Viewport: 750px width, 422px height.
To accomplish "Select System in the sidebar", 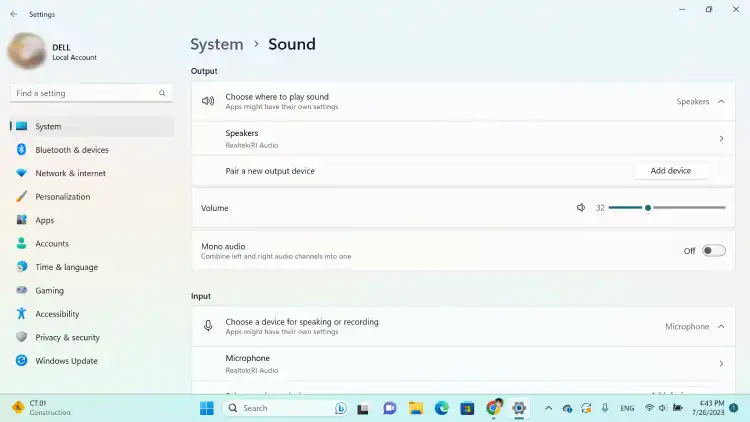I will tap(92, 126).
